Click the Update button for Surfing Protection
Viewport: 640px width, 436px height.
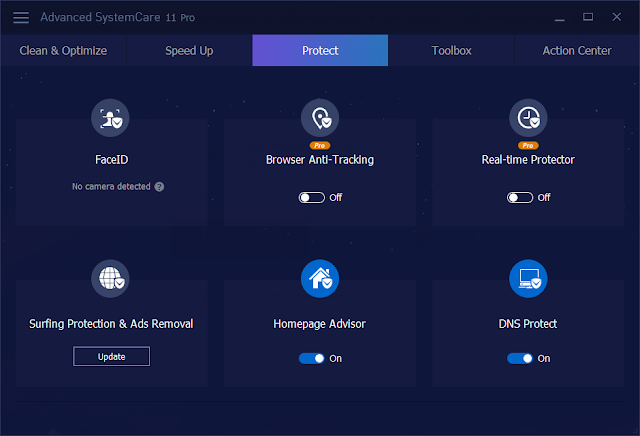pos(111,356)
